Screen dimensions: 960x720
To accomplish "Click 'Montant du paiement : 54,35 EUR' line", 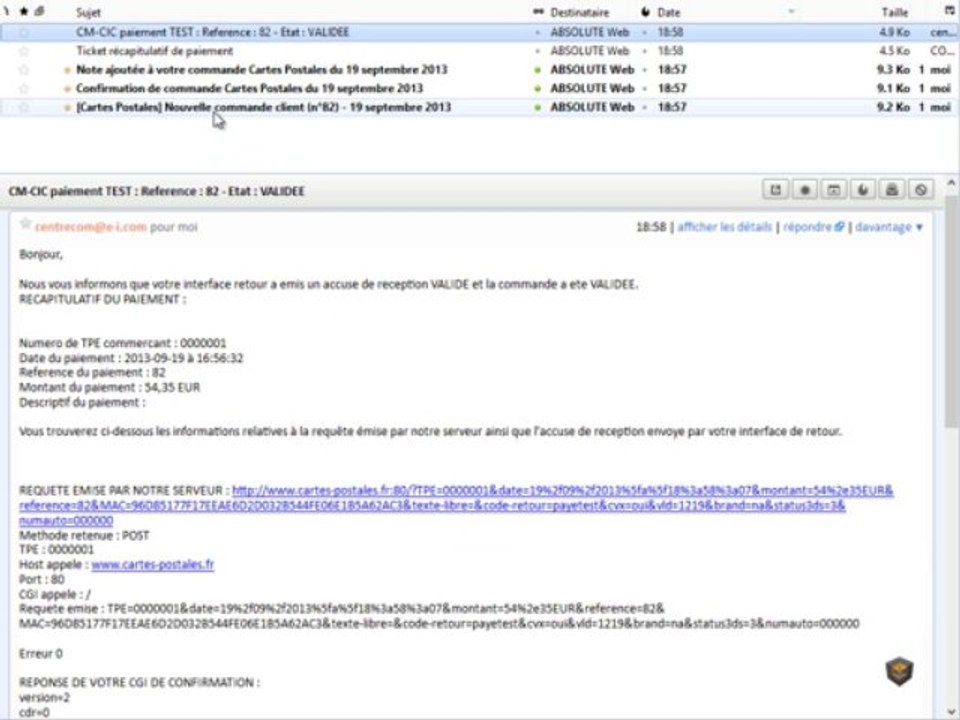I will coord(110,388).
